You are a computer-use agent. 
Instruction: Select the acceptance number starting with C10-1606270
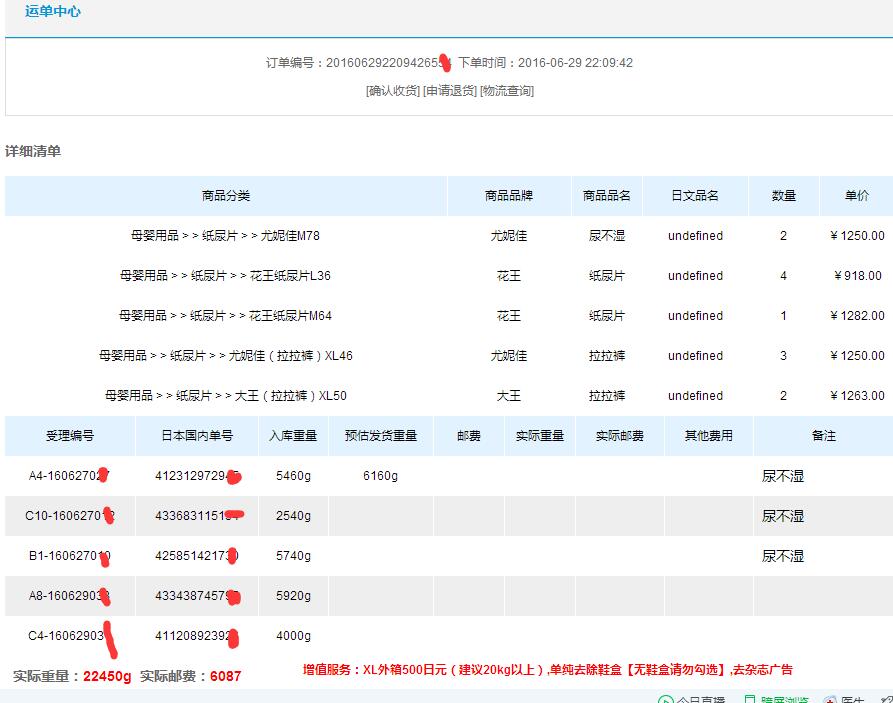(69, 516)
